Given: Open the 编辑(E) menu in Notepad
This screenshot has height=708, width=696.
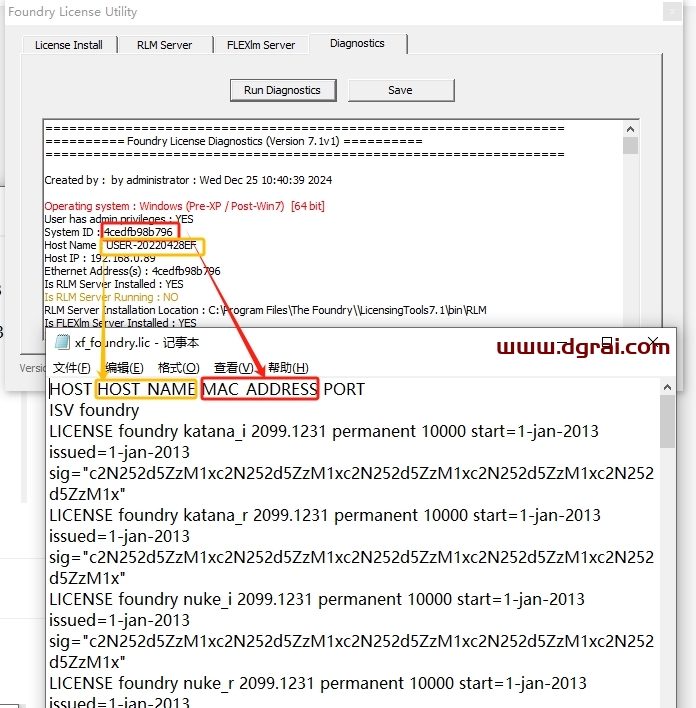Looking at the screenshot, I should 125,368.
